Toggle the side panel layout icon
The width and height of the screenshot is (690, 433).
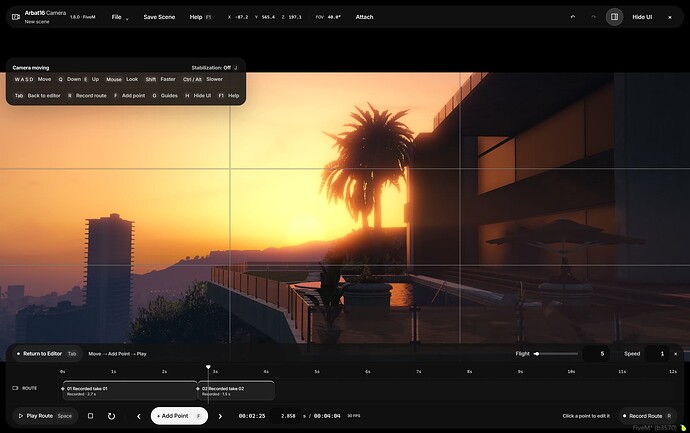[614, 17]
